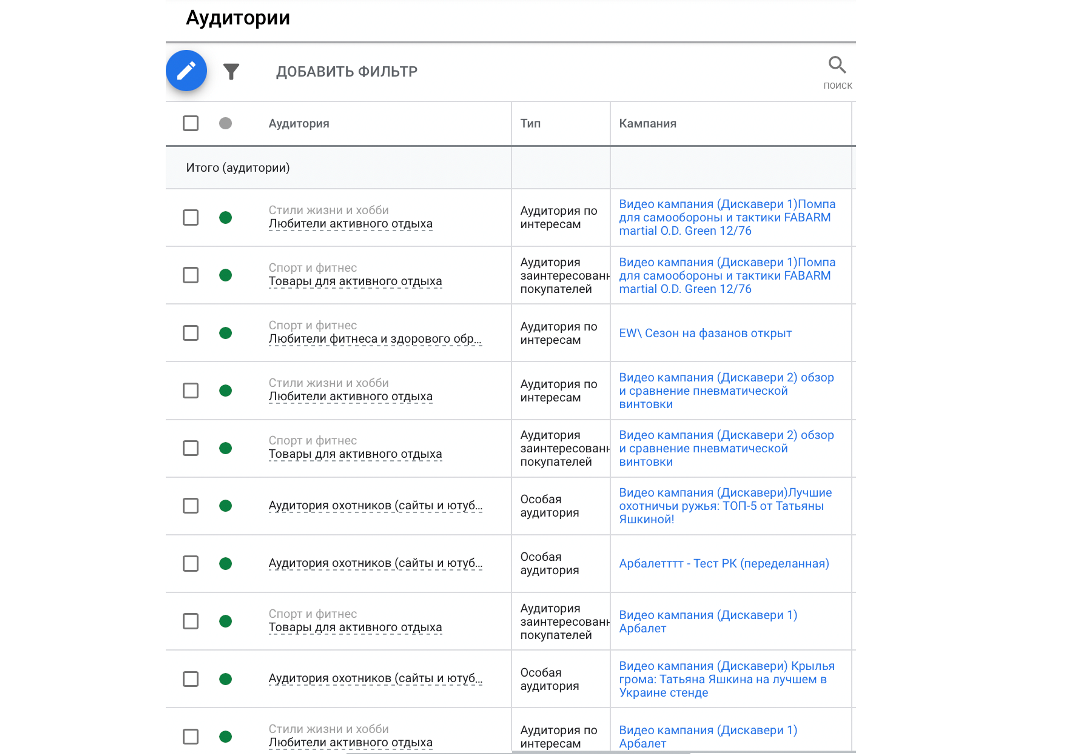Click Товары для активного отдыха in Помпа campaign row
Screen dimensions: 1082x754
tap(355, 281)
